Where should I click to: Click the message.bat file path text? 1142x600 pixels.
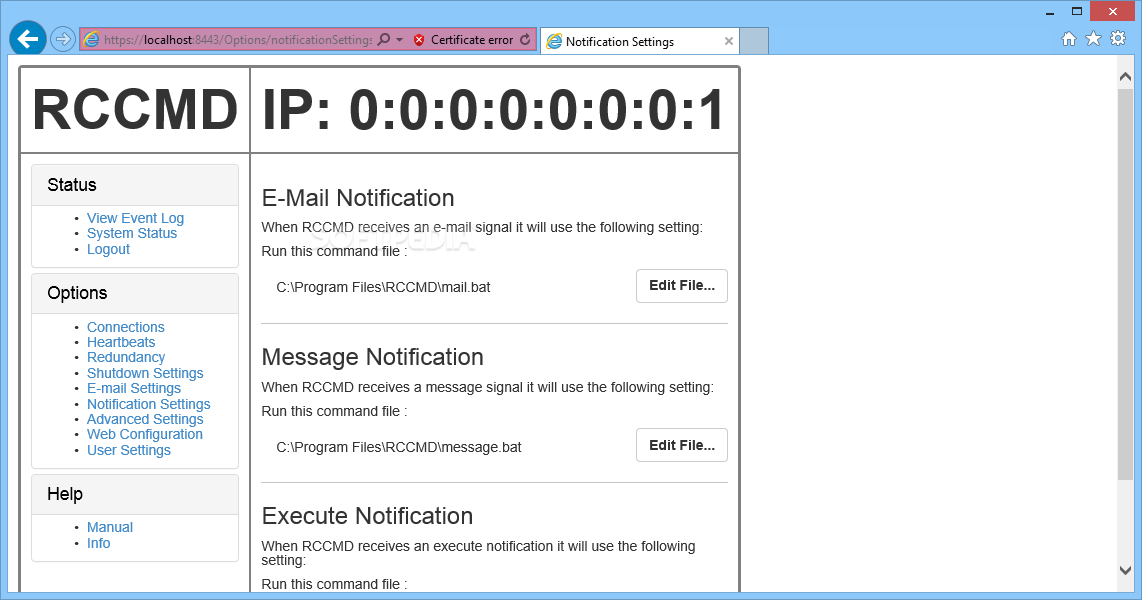[399, 447]
